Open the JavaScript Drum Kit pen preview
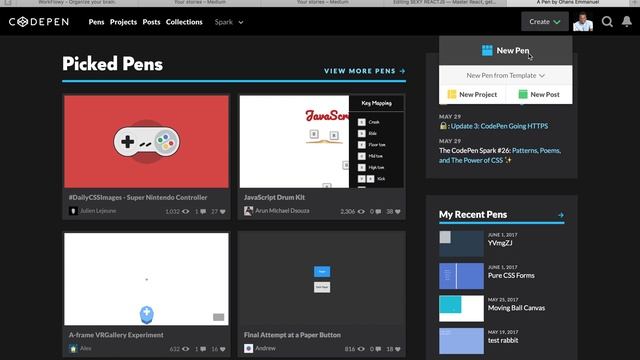The height and width of the screenshot is (360, 640). (322, 142)
